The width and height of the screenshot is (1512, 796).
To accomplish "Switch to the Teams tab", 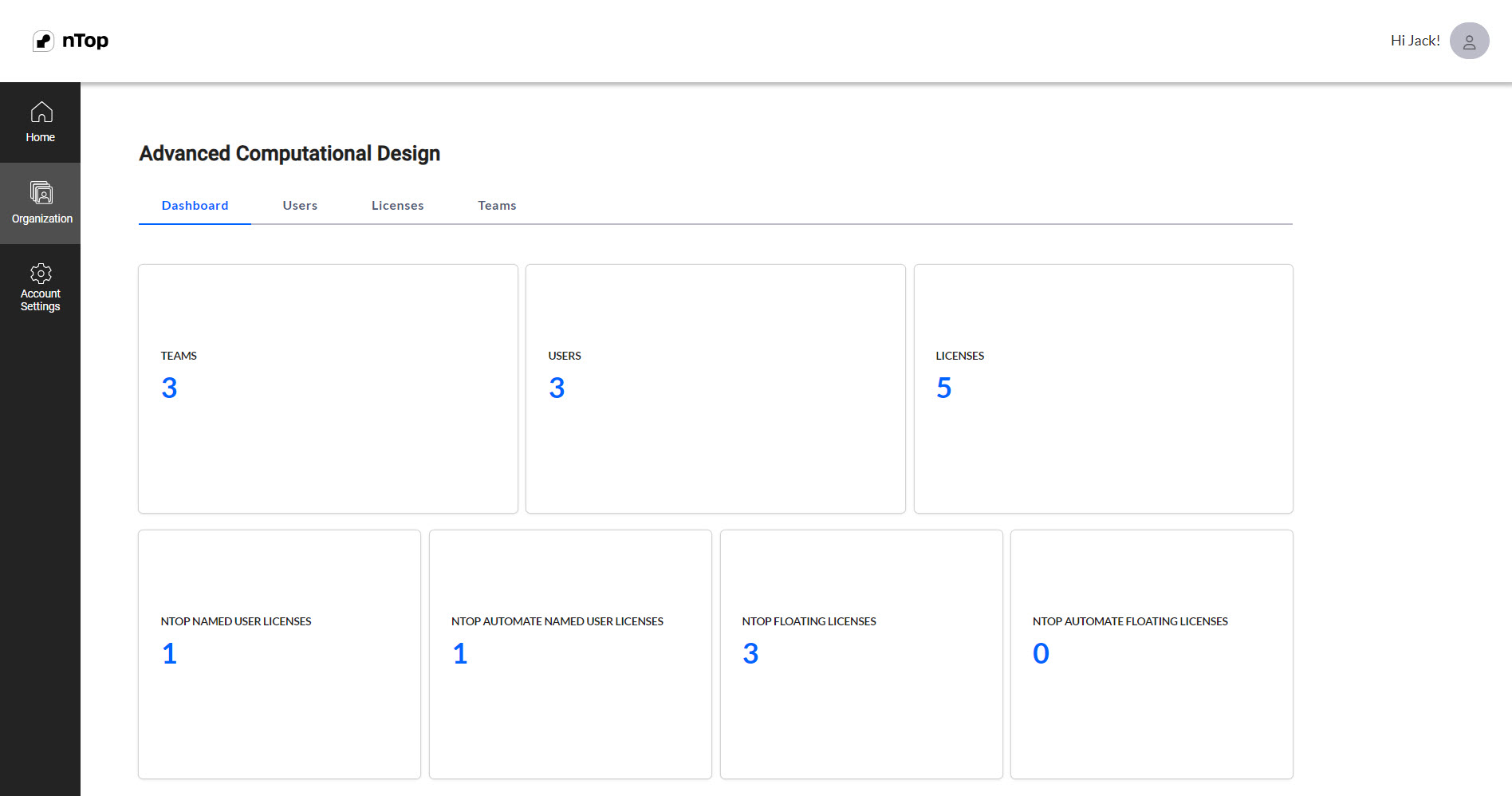I will coord(497,206).
